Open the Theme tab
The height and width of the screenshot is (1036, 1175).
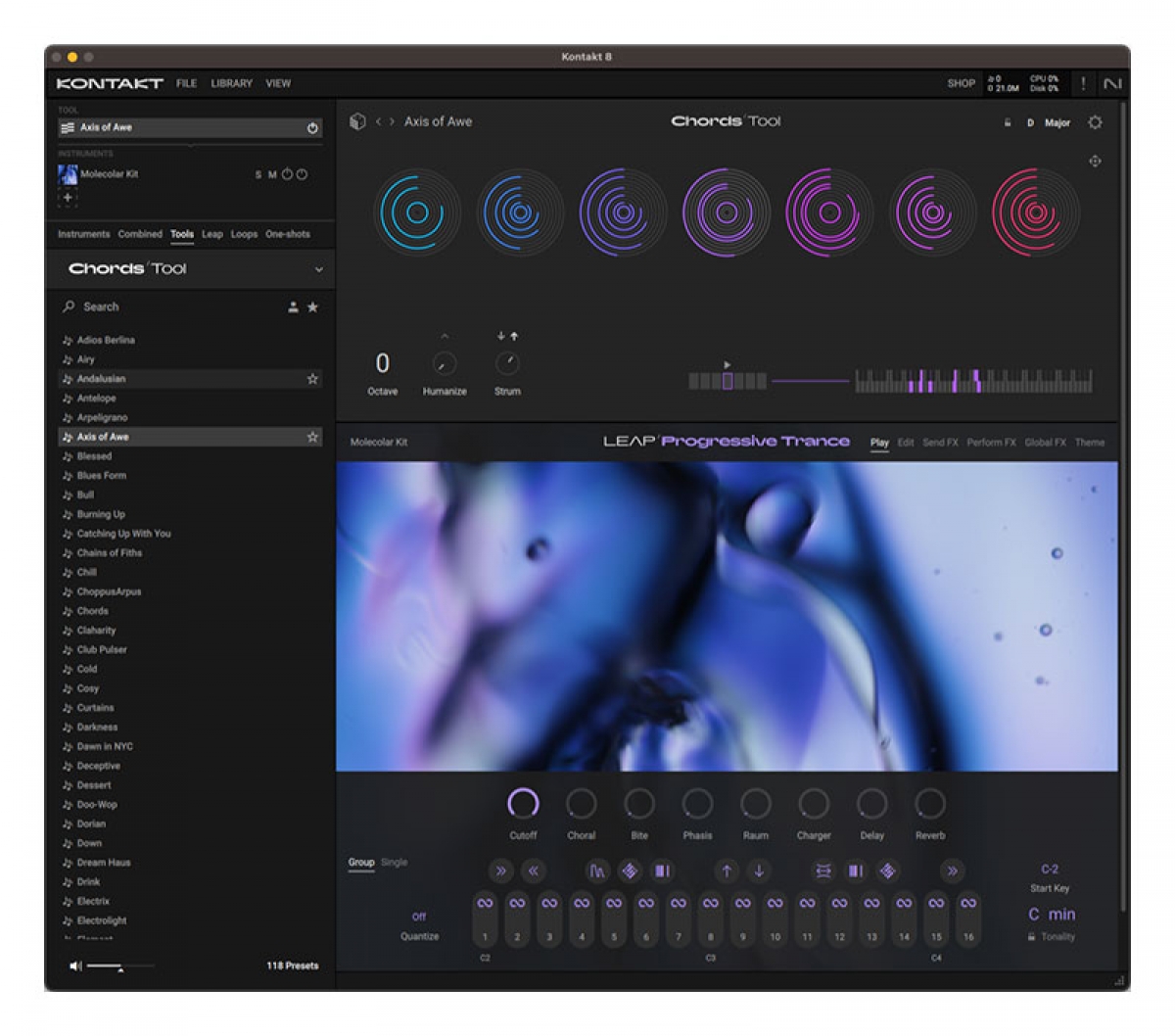coord(1090,443)
